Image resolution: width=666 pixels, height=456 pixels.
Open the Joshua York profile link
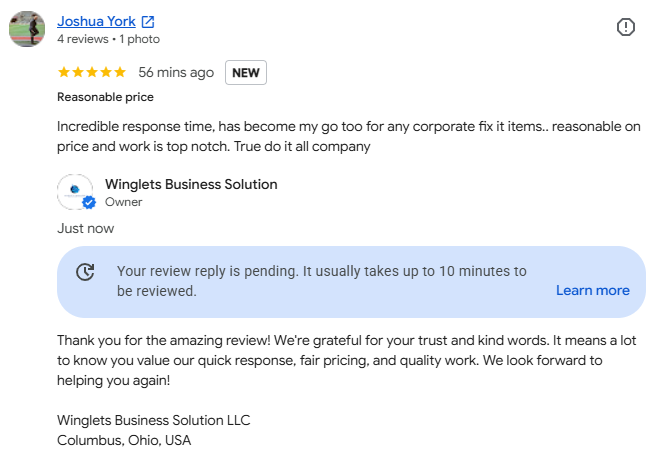[96, 21]
